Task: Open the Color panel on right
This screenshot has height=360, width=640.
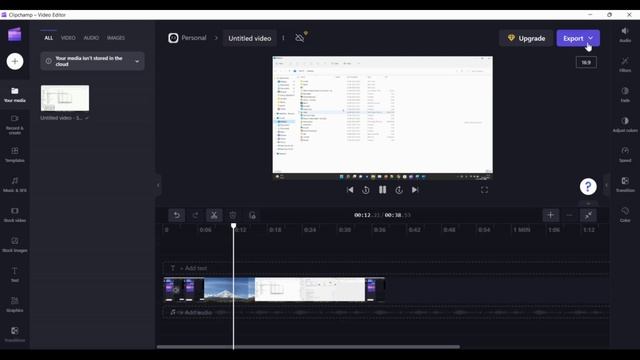Action: coord(625,215)
